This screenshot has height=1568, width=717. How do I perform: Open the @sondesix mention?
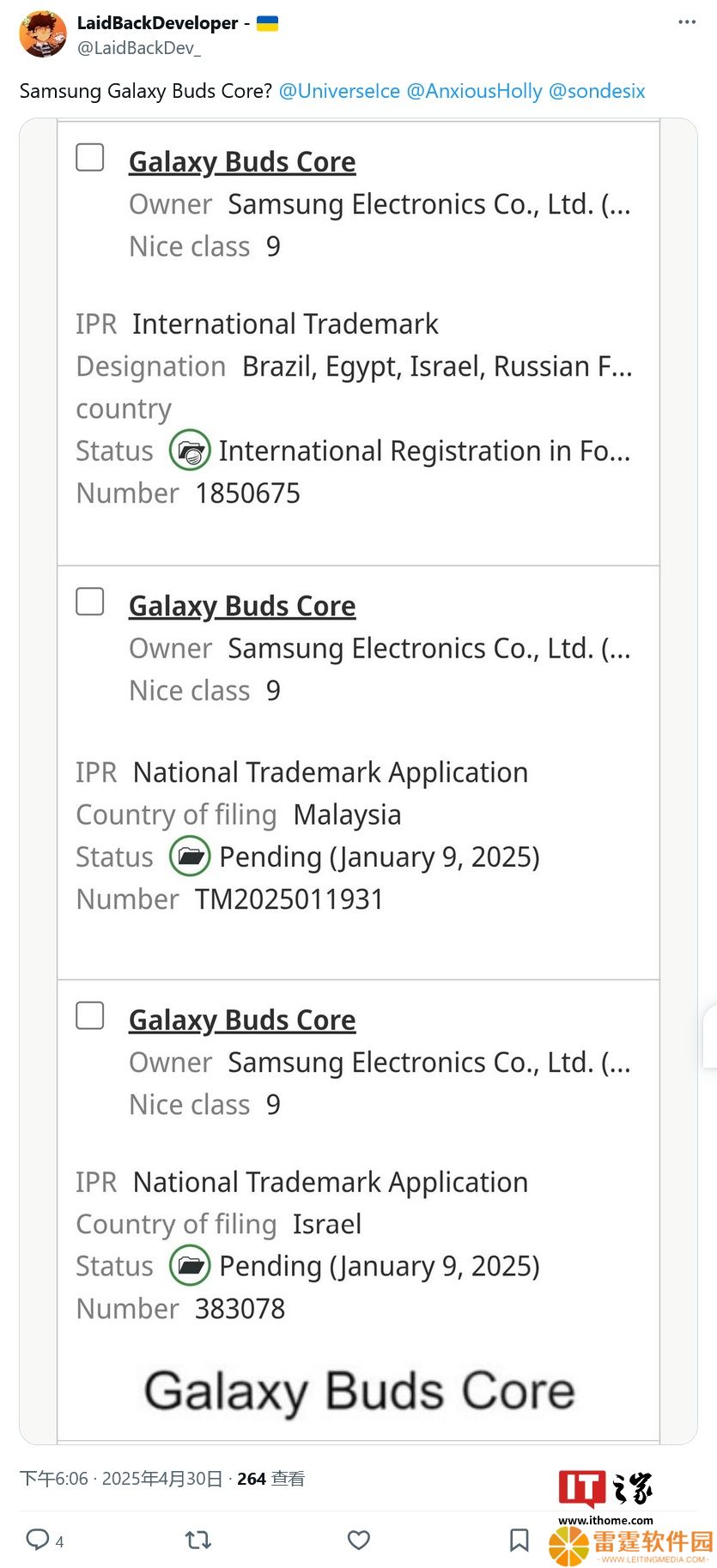[x=597, y=91]
